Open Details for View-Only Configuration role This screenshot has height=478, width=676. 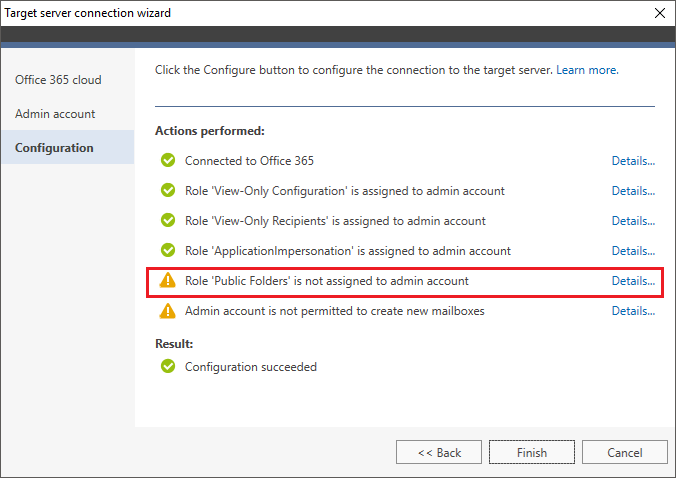click(x=633, y=191)
